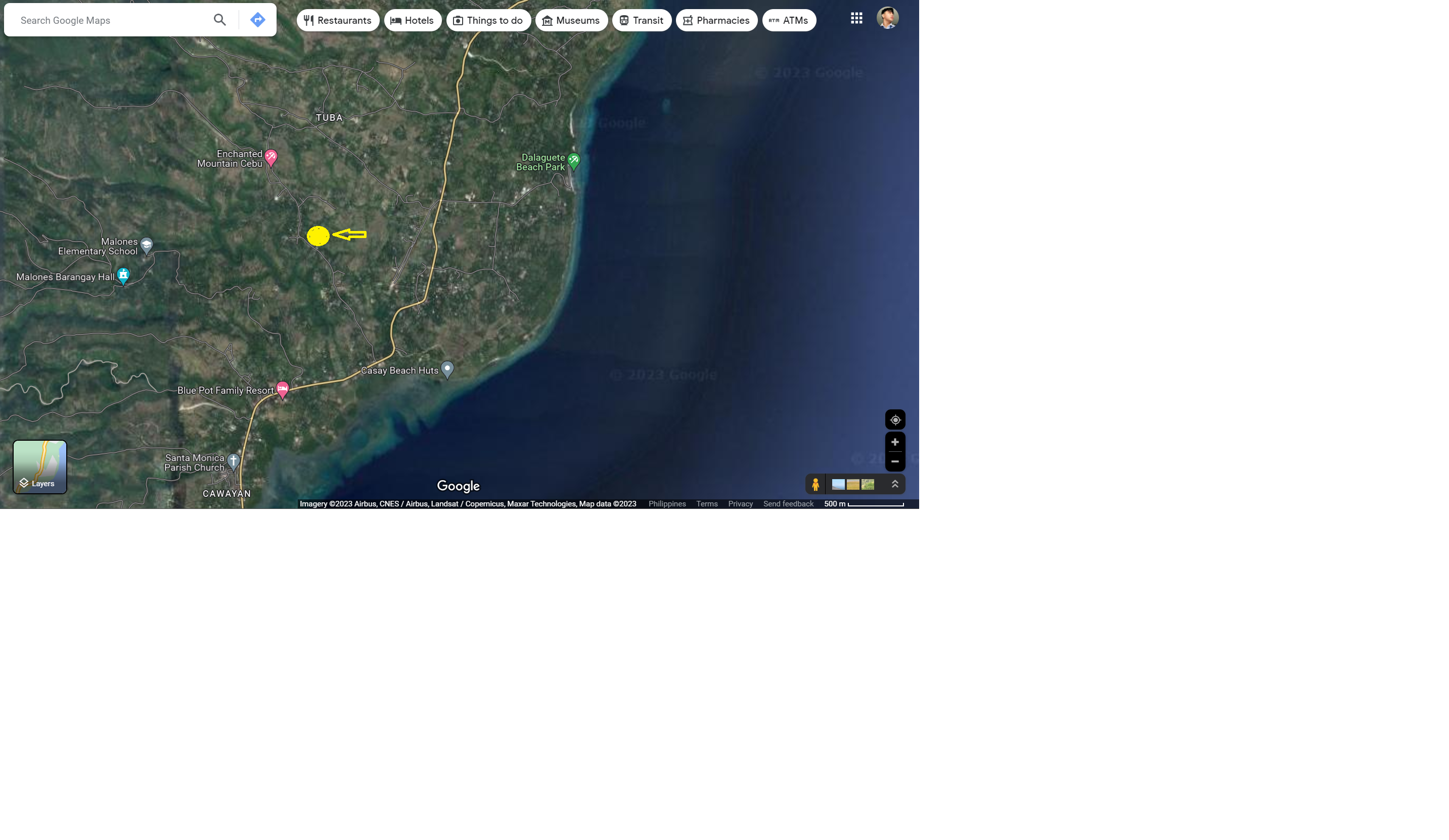1449x840 pixels.
Task: Click the show your location button
Action: click(x=895, y=419)
